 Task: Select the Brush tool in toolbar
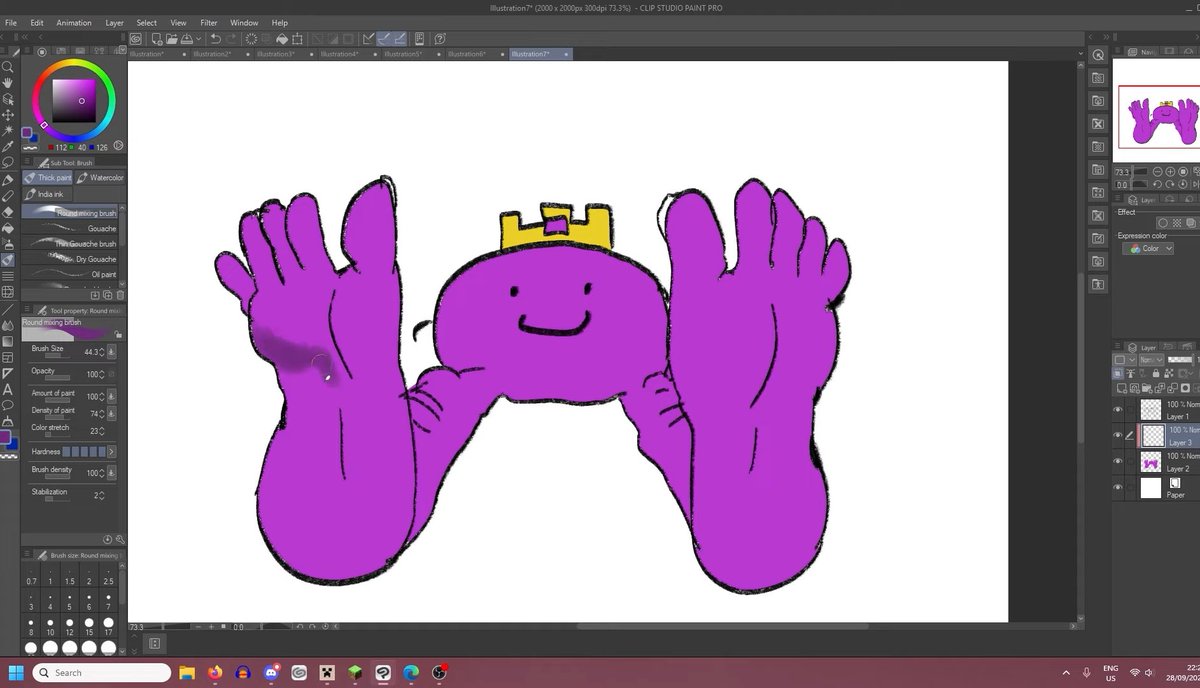7,259
